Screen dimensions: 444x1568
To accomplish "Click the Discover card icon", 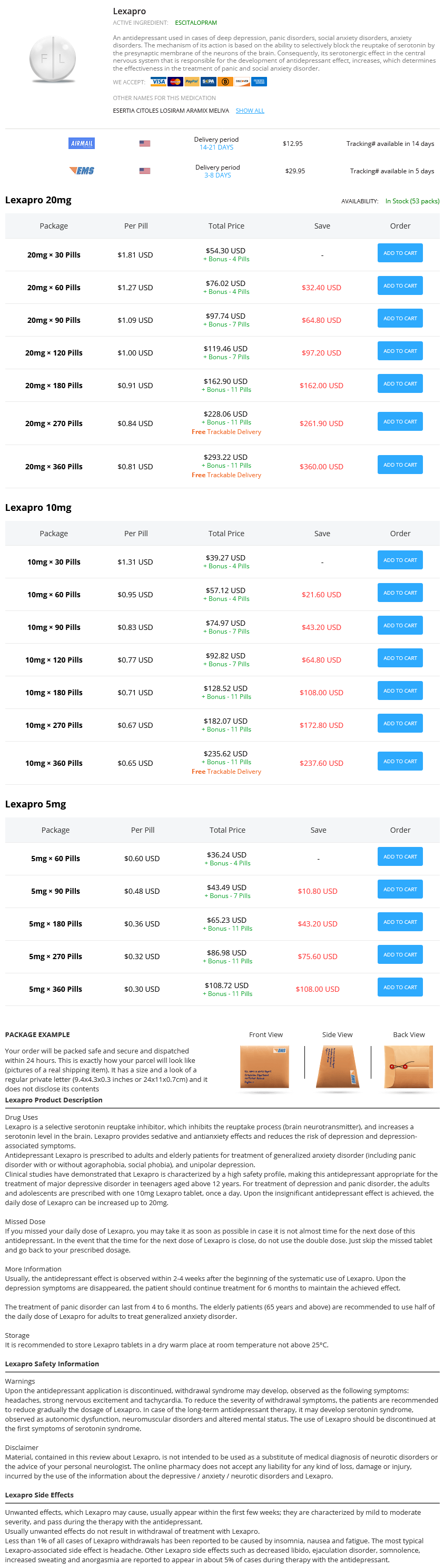I will [242, 82].
